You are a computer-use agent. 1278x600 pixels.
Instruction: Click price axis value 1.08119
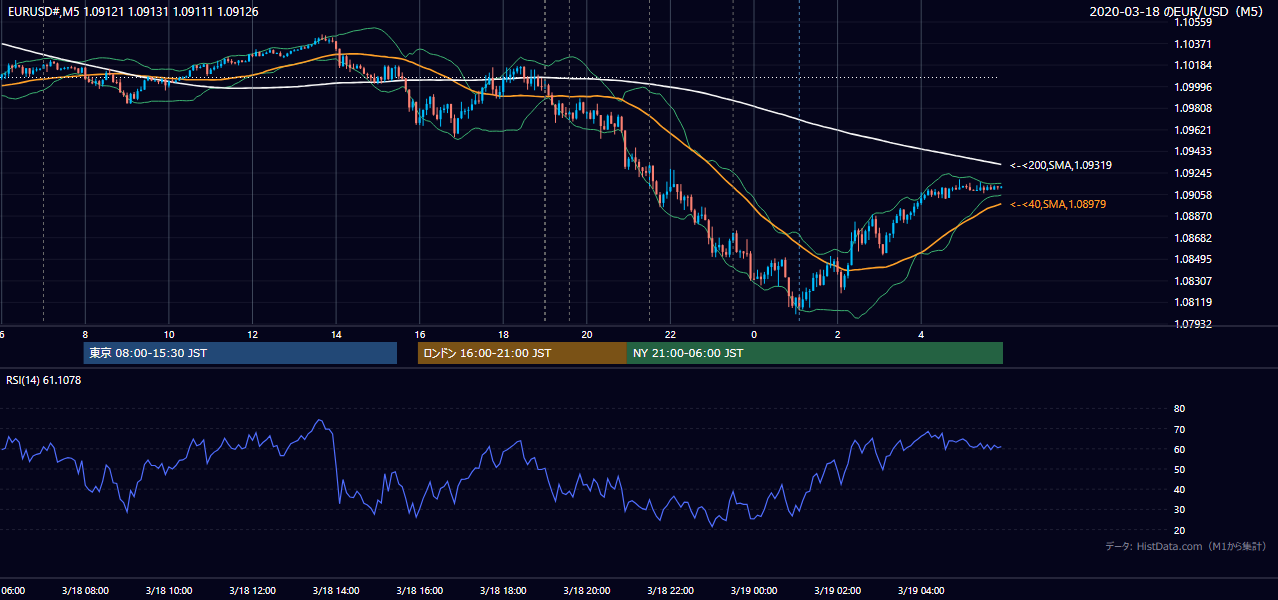[1193, 302]
